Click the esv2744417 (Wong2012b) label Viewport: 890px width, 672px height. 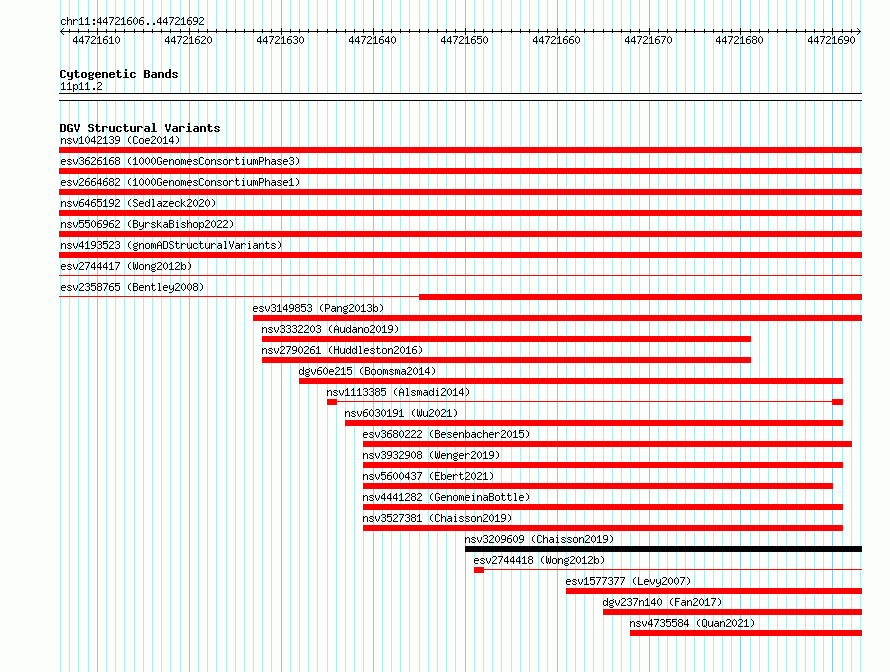click(x=126, y=266)
